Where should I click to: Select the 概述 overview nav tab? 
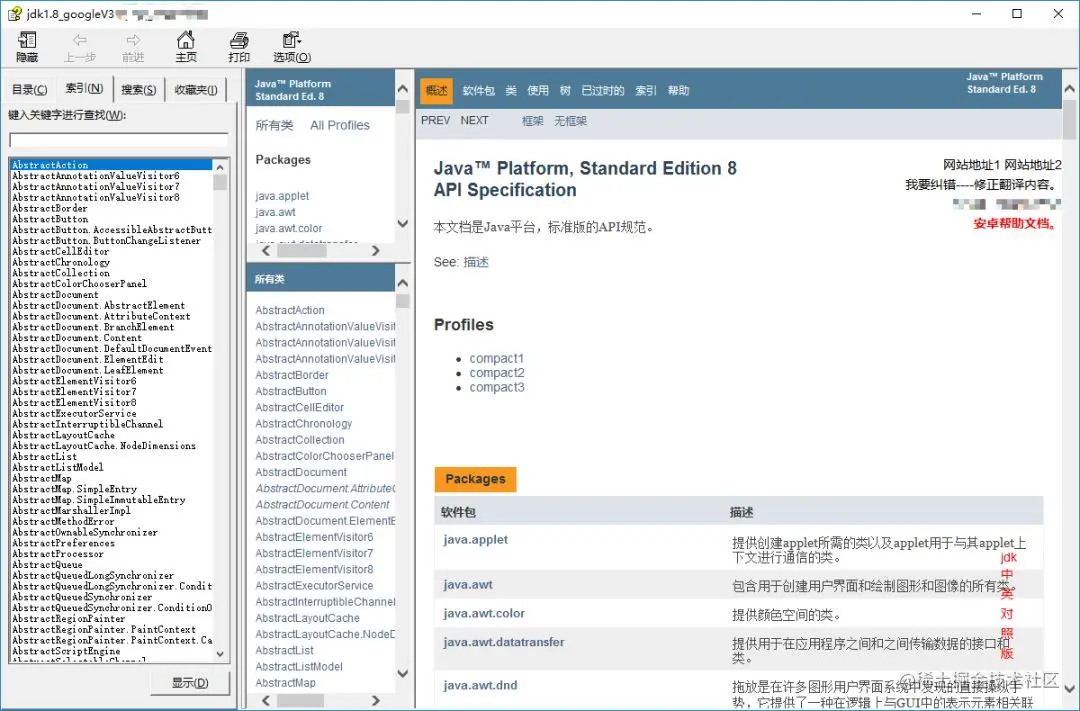click(437, 90)
